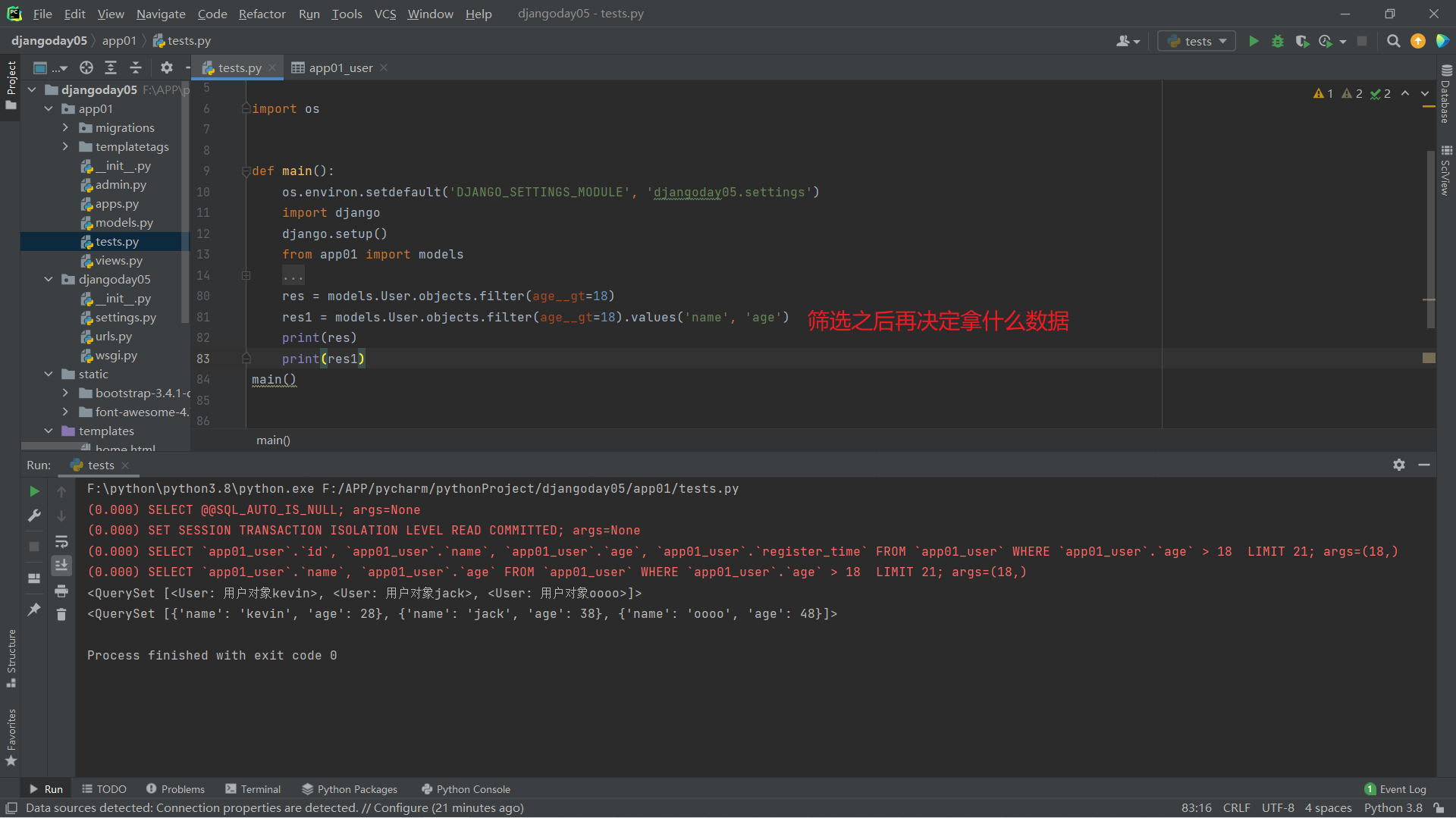Open the Refactor menu

[x=262, y=14]
